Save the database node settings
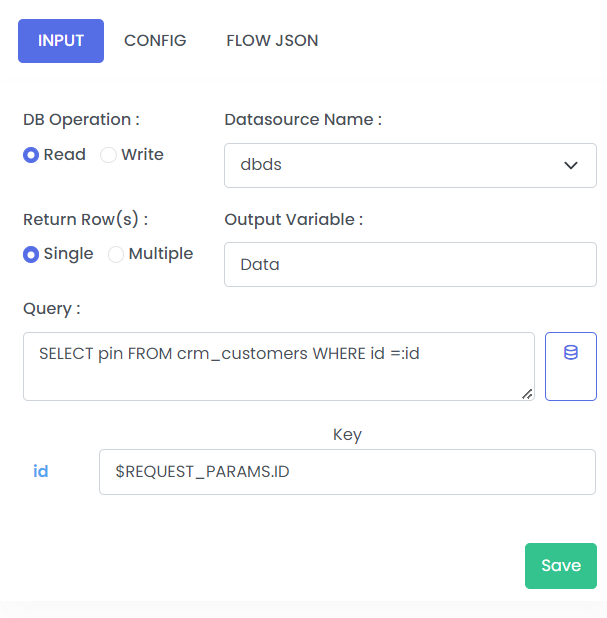 click(560, 566)
